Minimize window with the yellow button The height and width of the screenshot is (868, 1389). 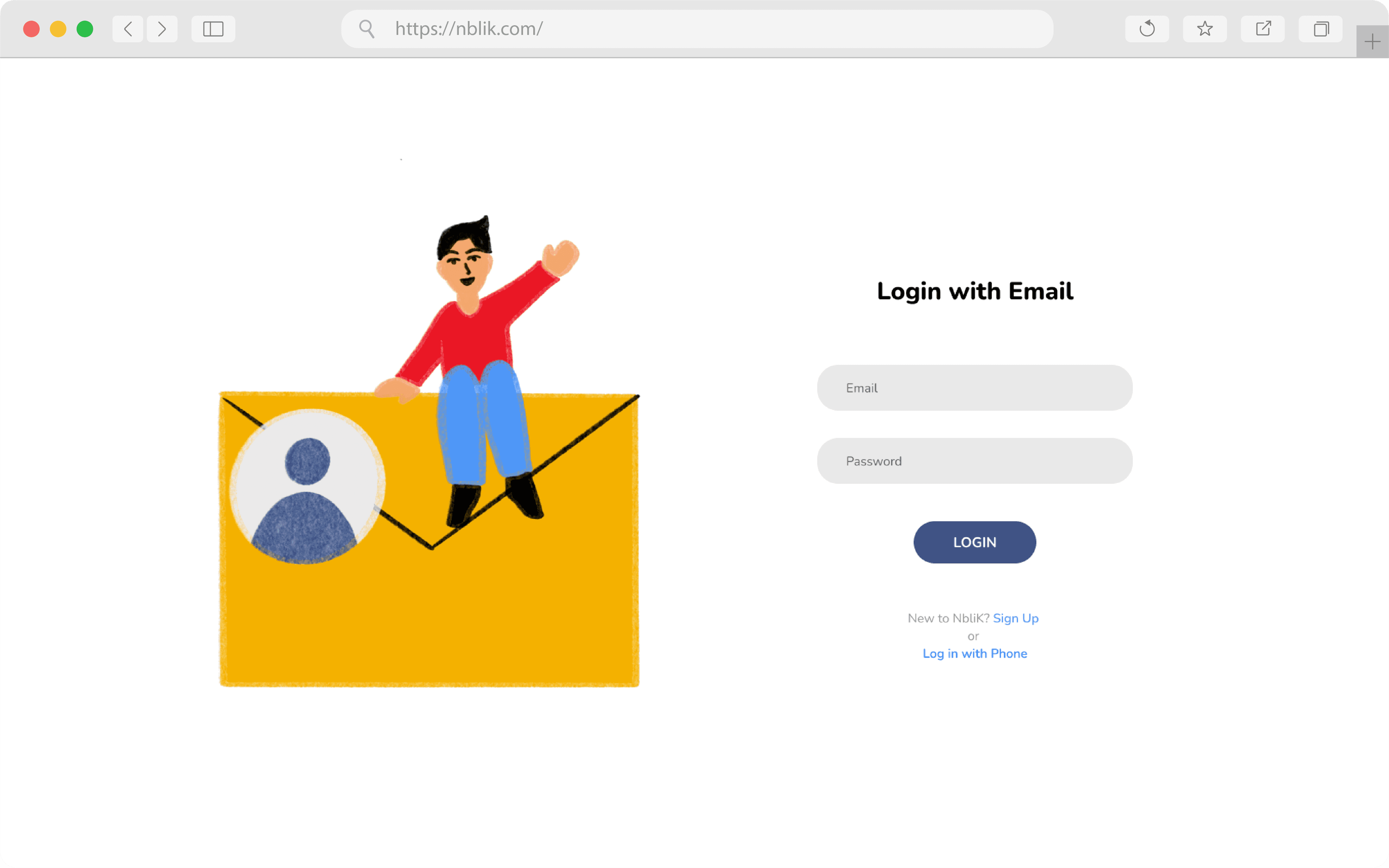point(58,29)
